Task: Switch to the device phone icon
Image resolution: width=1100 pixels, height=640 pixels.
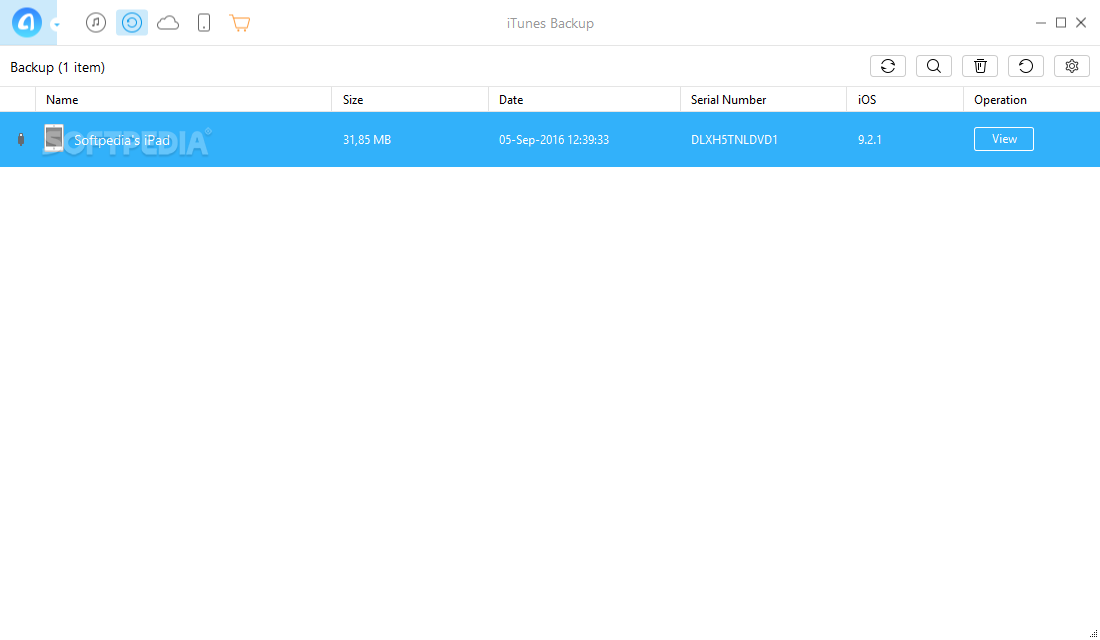Action: pyautogui.click(x=204, y=22)
